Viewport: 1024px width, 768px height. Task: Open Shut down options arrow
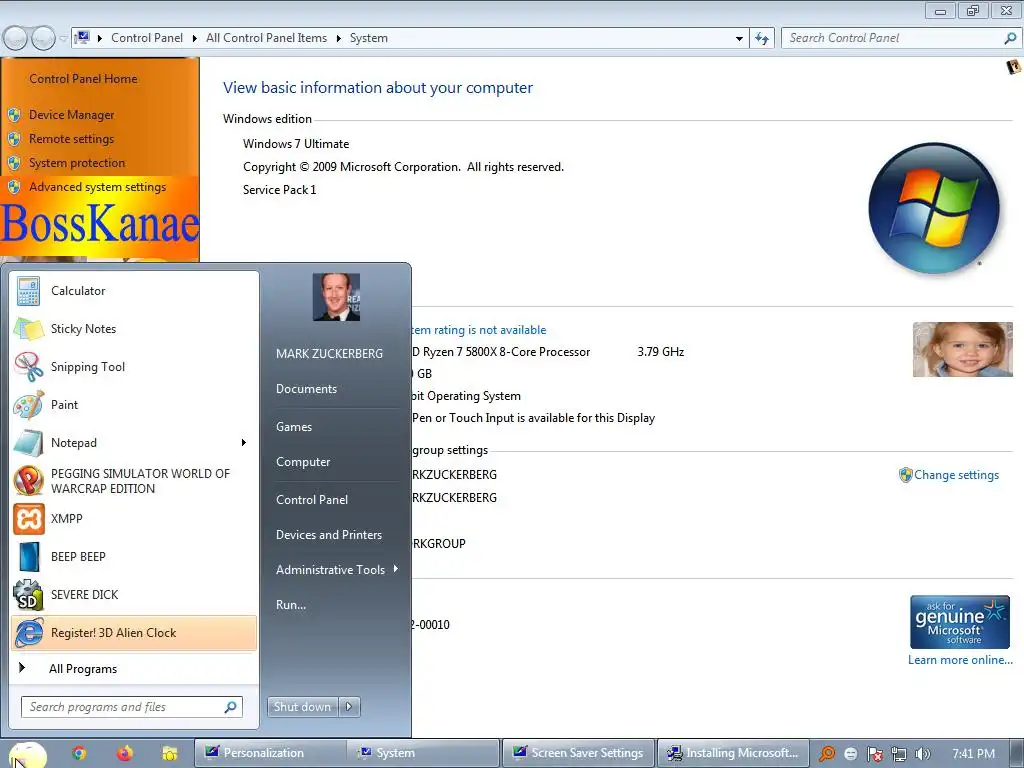pyautogui.click(x=349, y=707)
